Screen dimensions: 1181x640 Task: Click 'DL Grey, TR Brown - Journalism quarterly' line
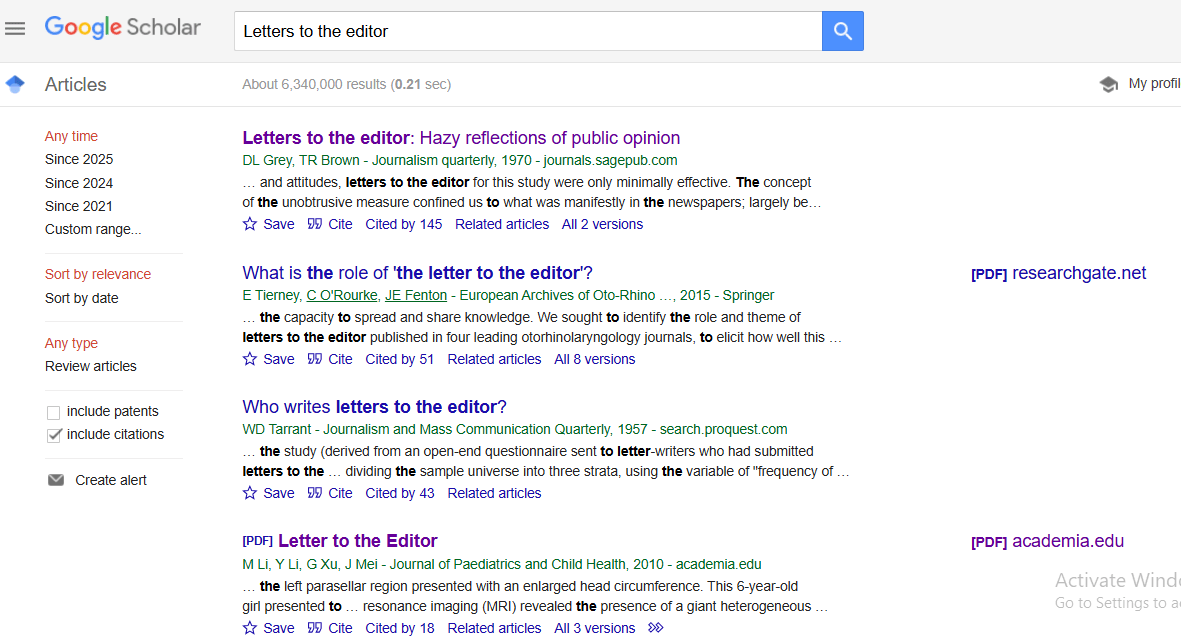pyautogui.click(x=459, y=160)
